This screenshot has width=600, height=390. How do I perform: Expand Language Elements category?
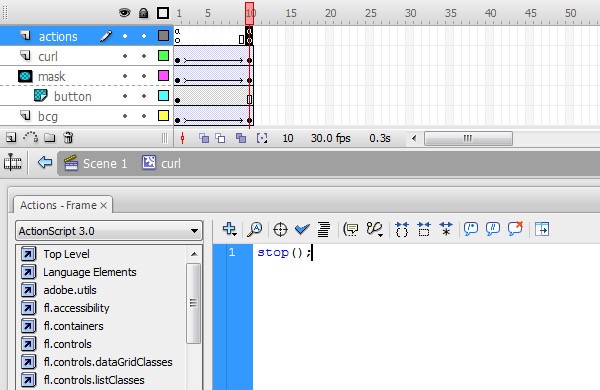[x=28, y=272]
